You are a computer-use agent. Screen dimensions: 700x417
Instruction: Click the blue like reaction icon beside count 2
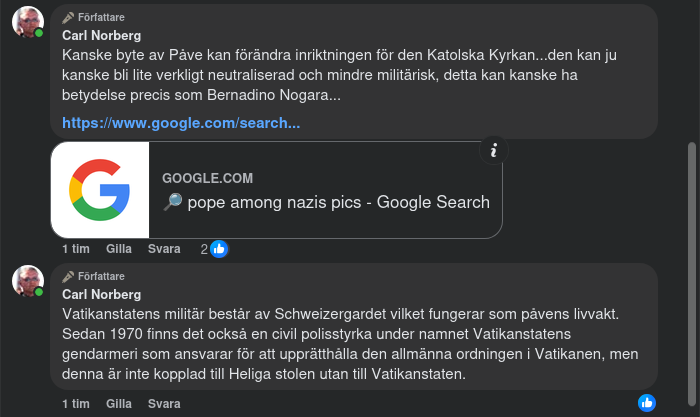(x=218, y=249)
